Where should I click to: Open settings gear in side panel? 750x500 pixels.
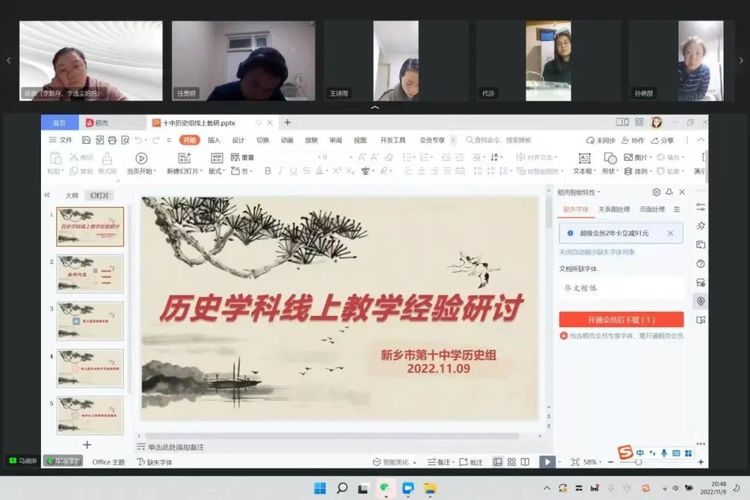pyautogui.click(x=656, y=192)
